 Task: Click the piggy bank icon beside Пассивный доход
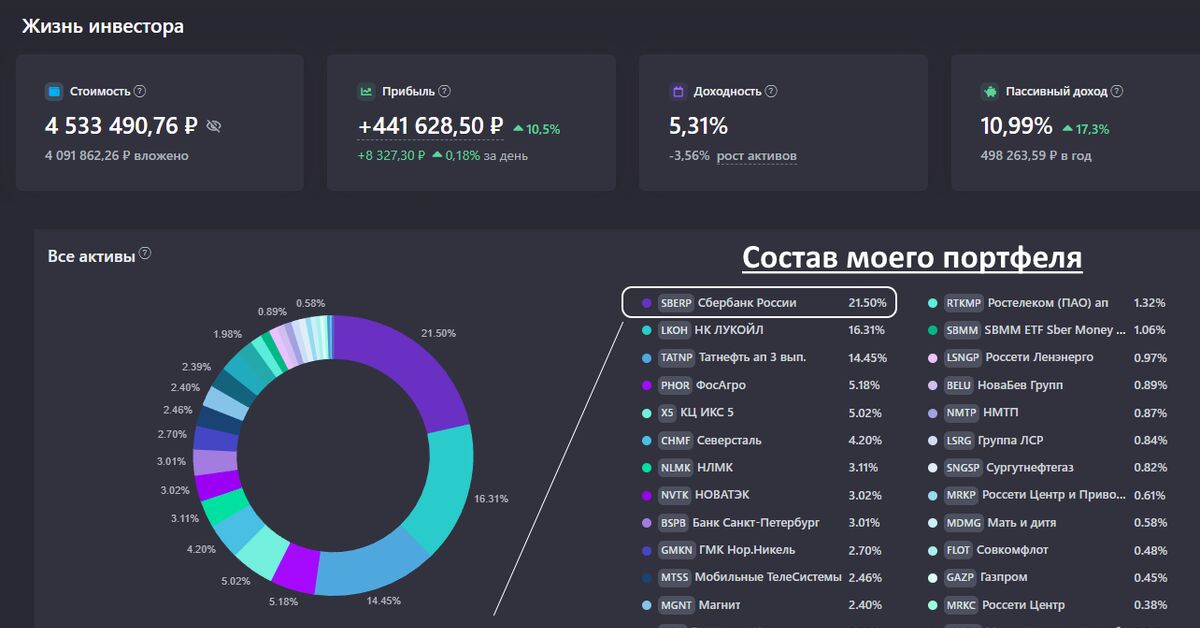(989, 91)
